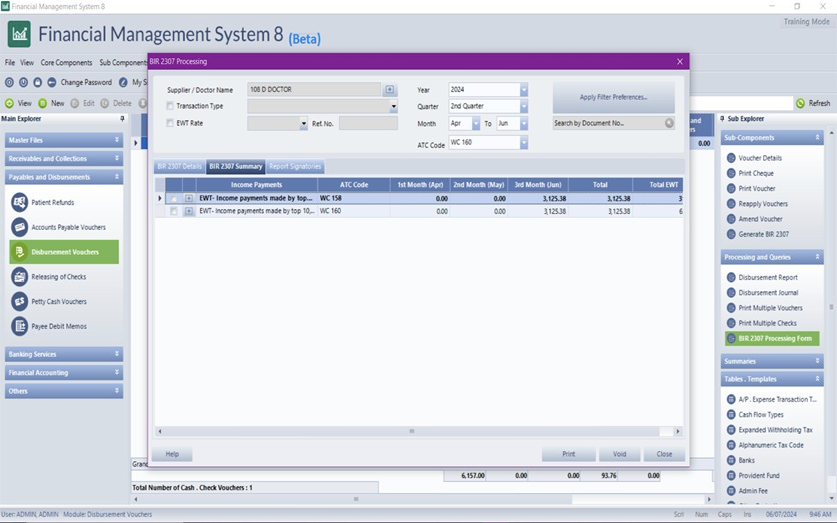Image resolution: width=837 pixels, height=523 pixels.
Task: Tick the checkbox on WC 160 row
Action: click(174, 211)
